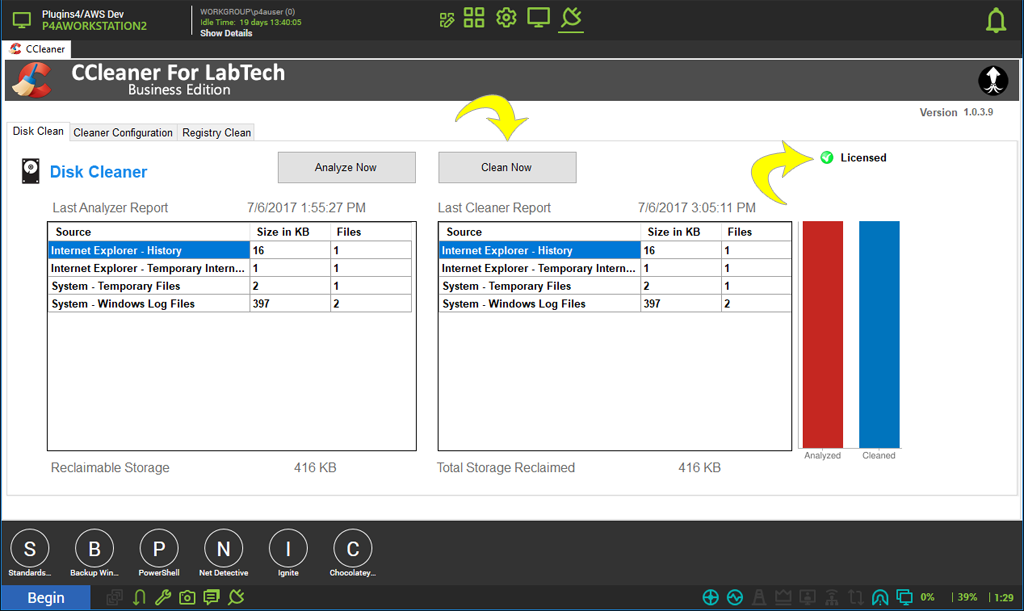Open the edit checklist icon in top toolbar
This screenshot has height=611, width=1024.
[447, 20]
